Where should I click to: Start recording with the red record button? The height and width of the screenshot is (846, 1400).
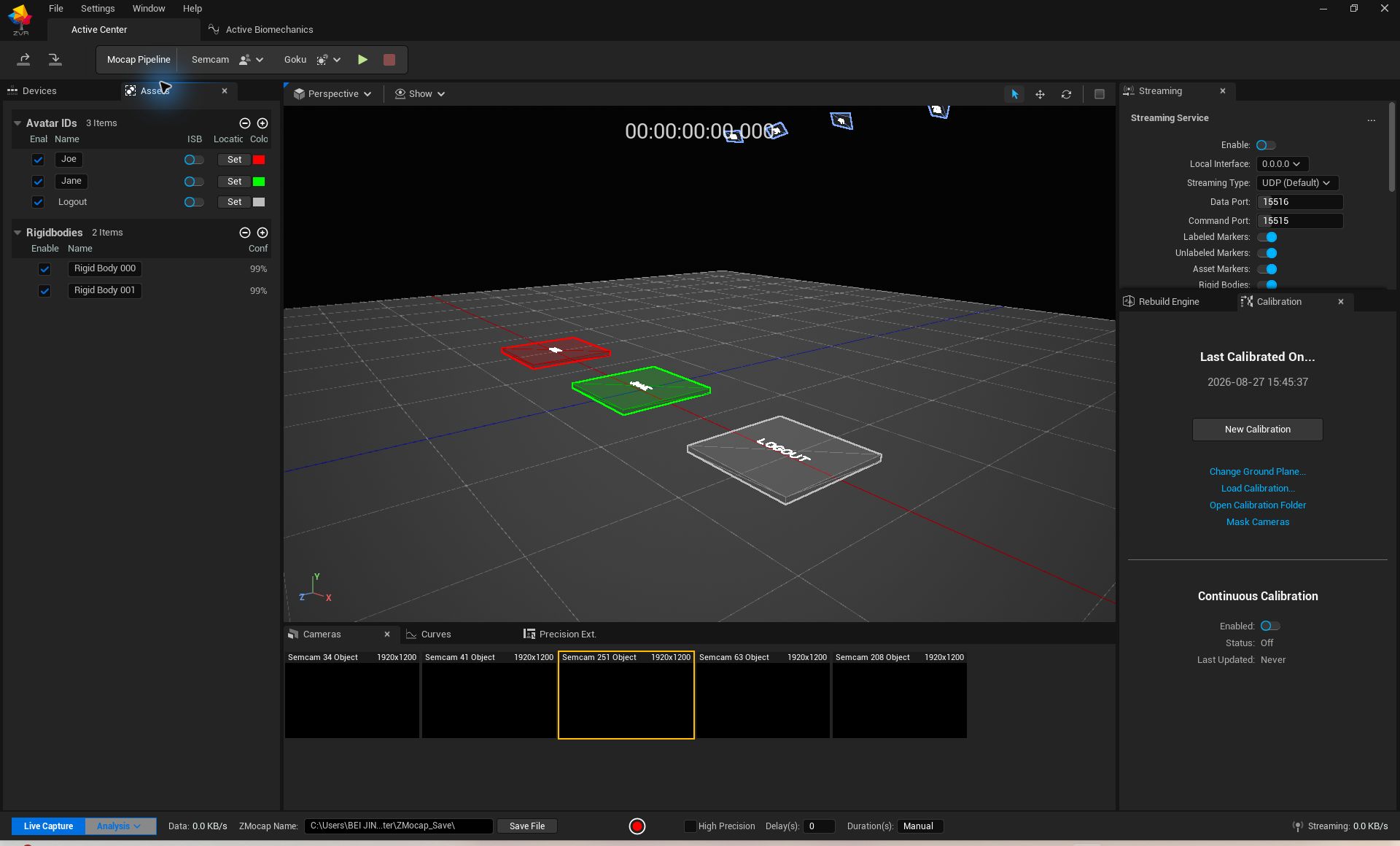click(x=637, y=826)
